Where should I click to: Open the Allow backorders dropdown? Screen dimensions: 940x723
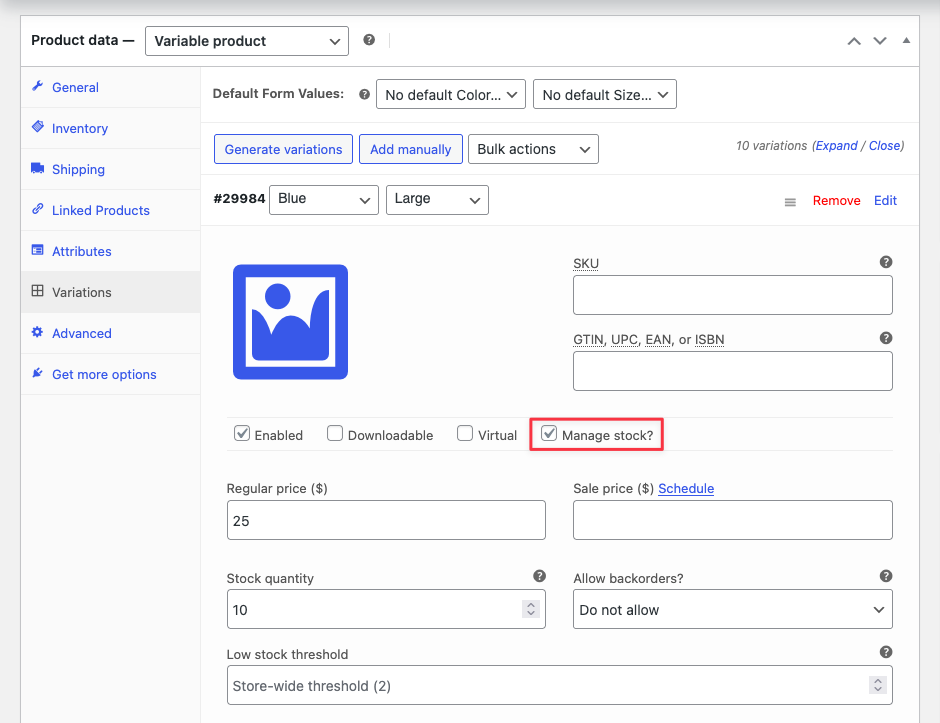click(x=732, y=609)
